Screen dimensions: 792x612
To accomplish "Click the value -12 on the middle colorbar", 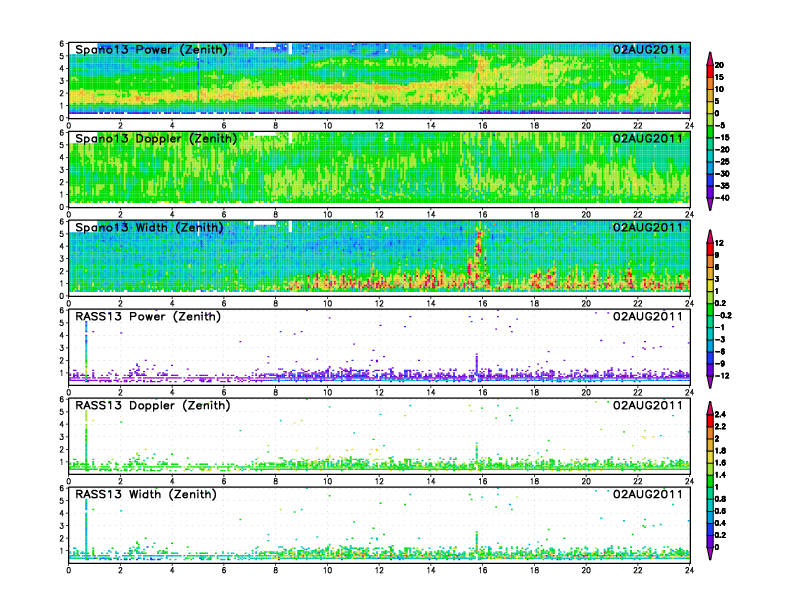I will (x=722, y=376).
